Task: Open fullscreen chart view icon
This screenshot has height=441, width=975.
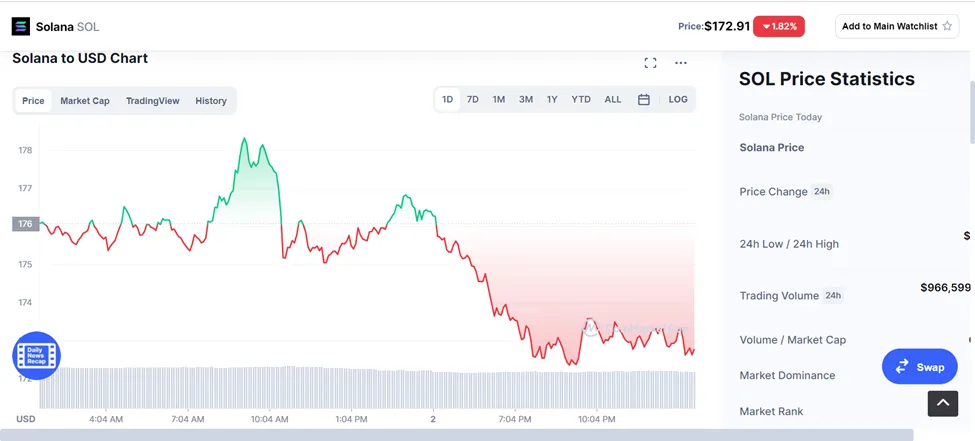Action: point(650,63)
